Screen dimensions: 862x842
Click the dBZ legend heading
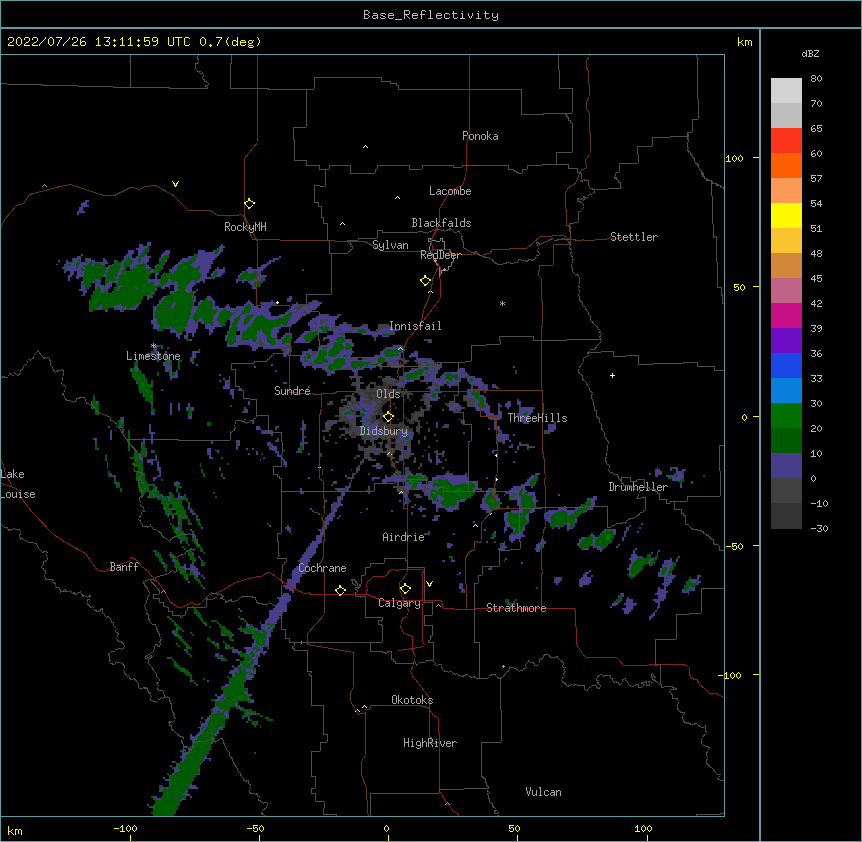pyautogui.click(x=810, y=53)
